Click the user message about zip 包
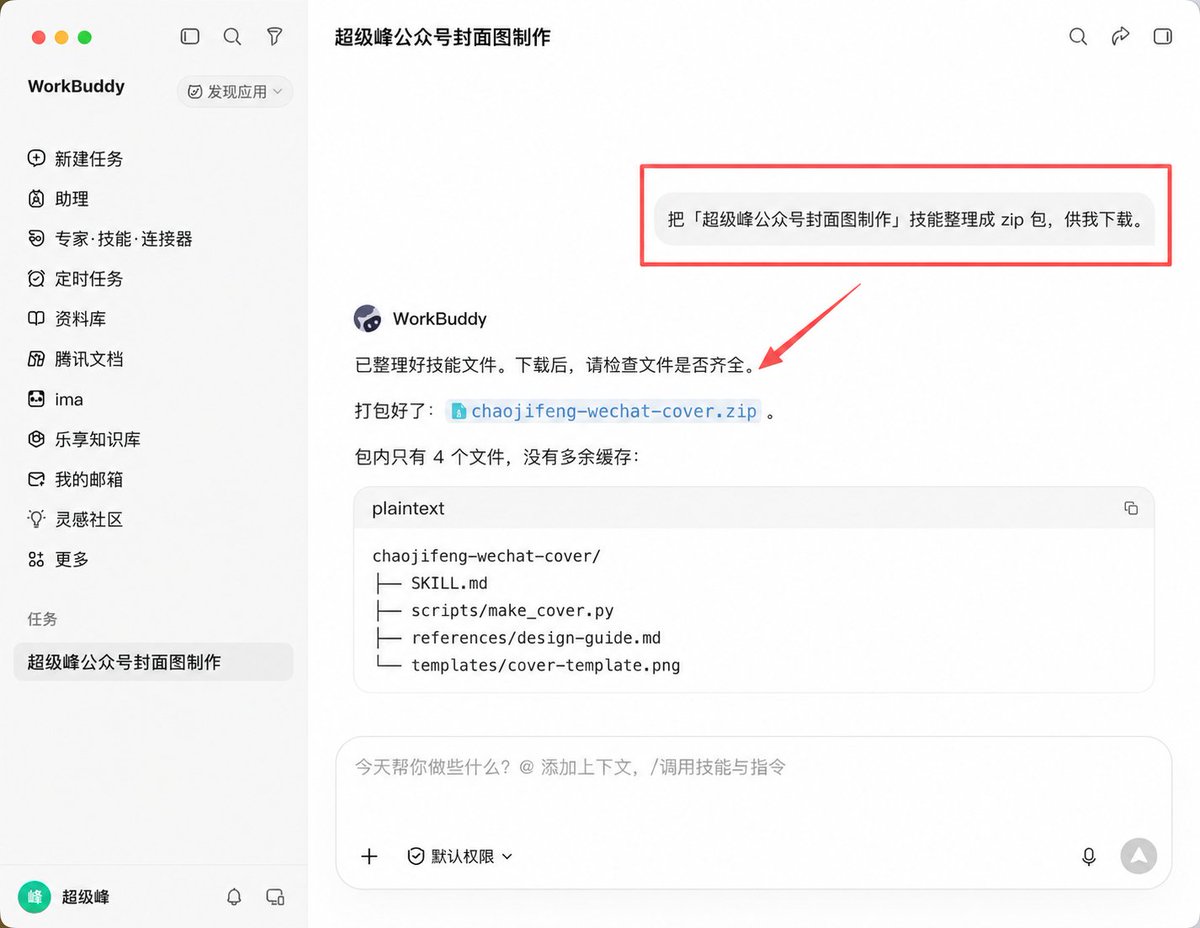The width and height of the screenshot is (1200, 928). (x=904, y=219)
